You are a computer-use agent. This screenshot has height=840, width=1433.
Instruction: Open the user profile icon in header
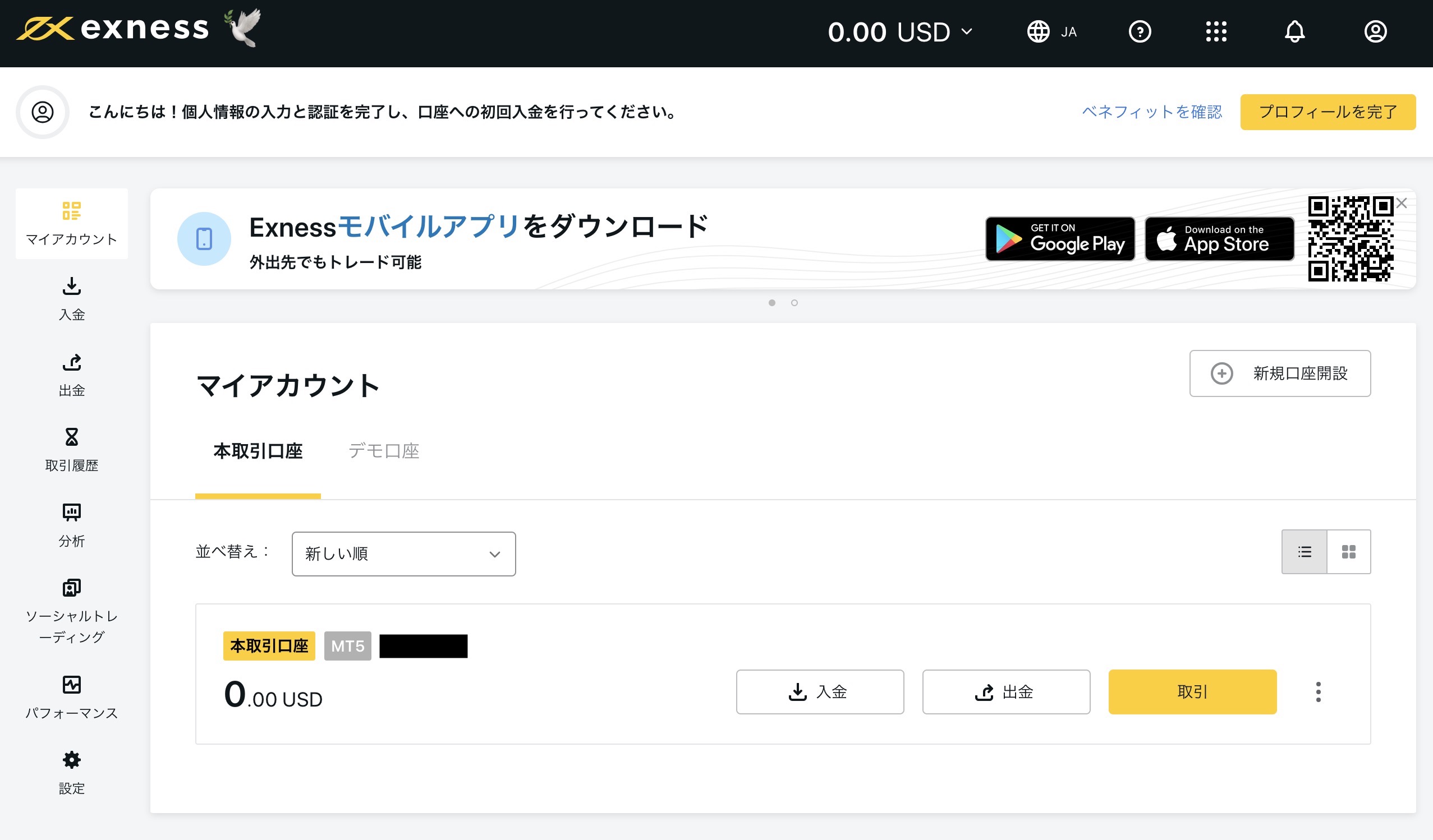[1375, 32]
